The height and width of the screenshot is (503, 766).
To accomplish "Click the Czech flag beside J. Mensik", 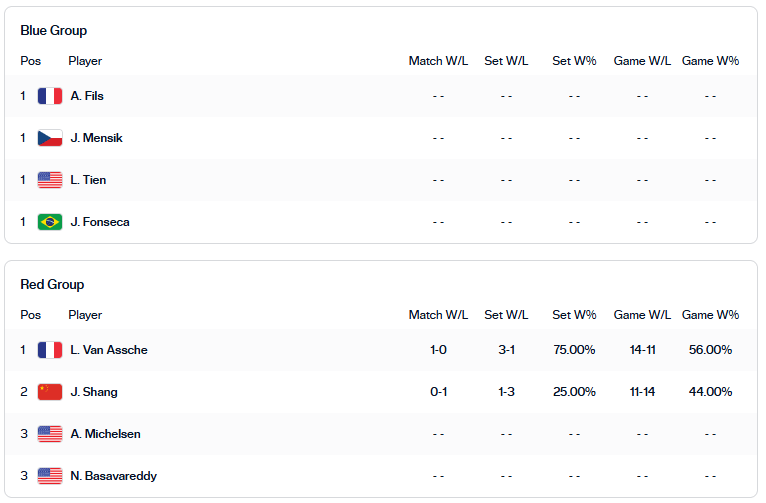I will (x=50, y=138).
